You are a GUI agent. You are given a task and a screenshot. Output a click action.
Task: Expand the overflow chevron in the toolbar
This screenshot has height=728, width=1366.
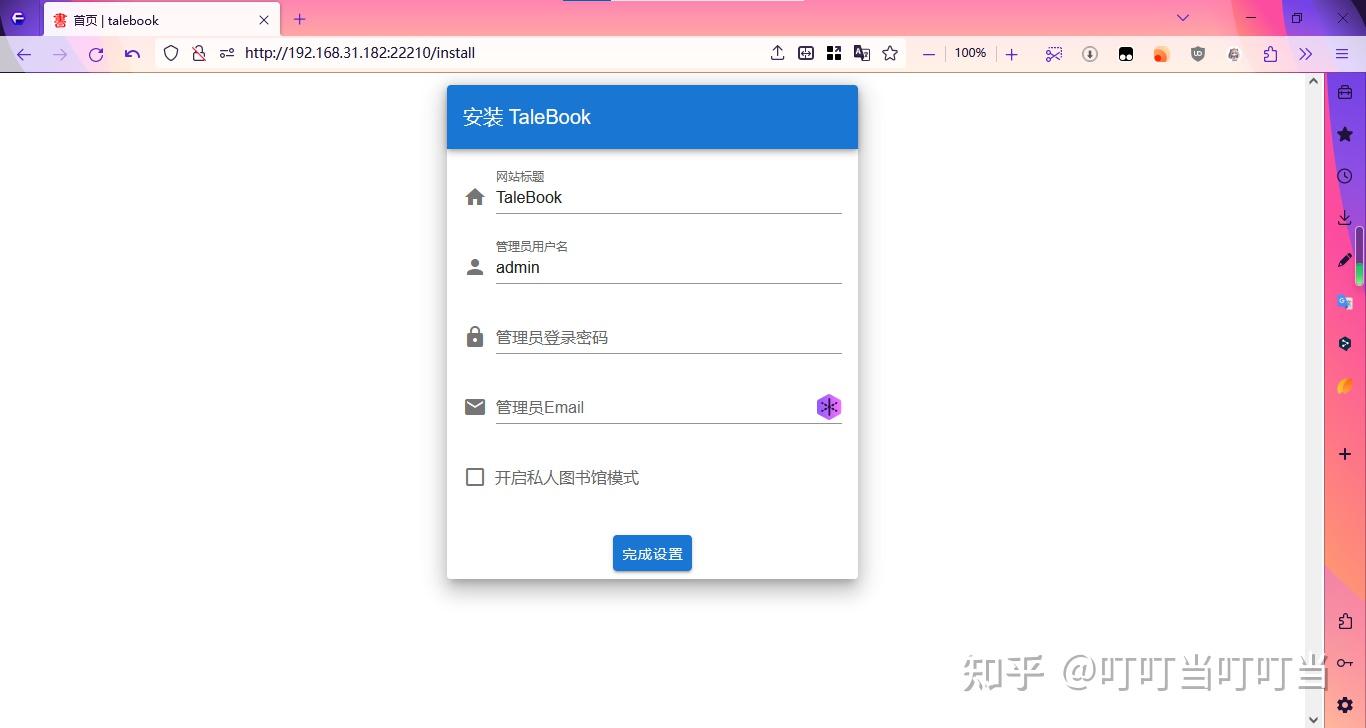click(1305, 53)
